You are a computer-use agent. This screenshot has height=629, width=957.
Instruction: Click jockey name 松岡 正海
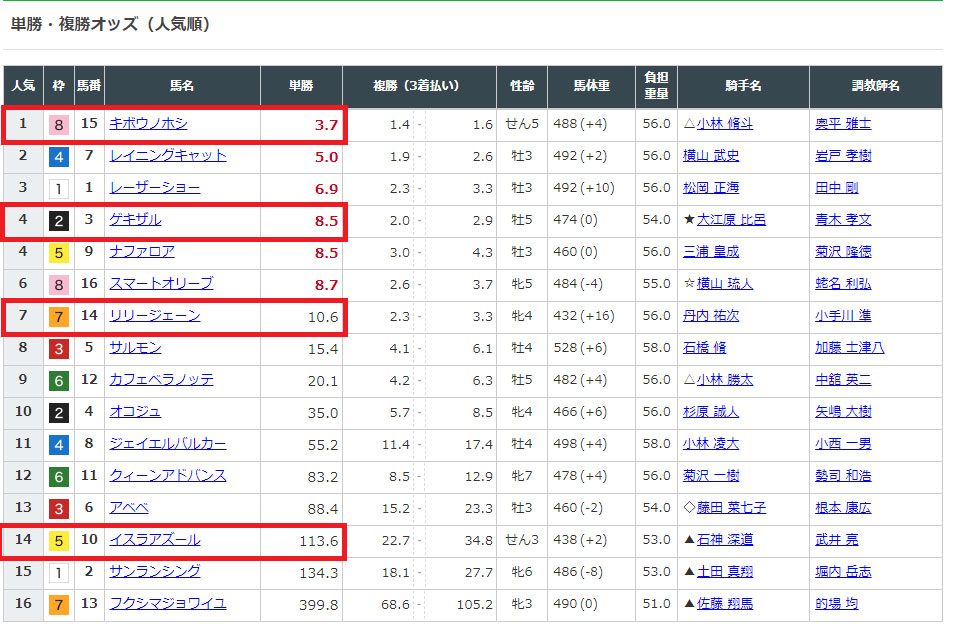(x=710, y=188)
